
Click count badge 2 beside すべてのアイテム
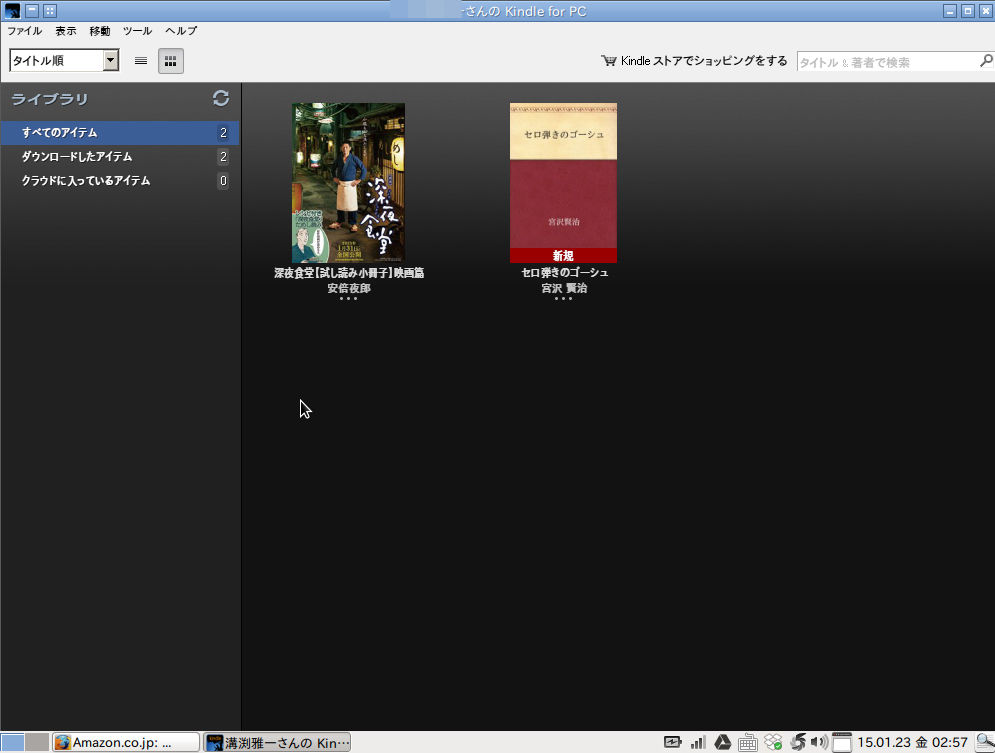pyautogui.click(x=223, y=133)
